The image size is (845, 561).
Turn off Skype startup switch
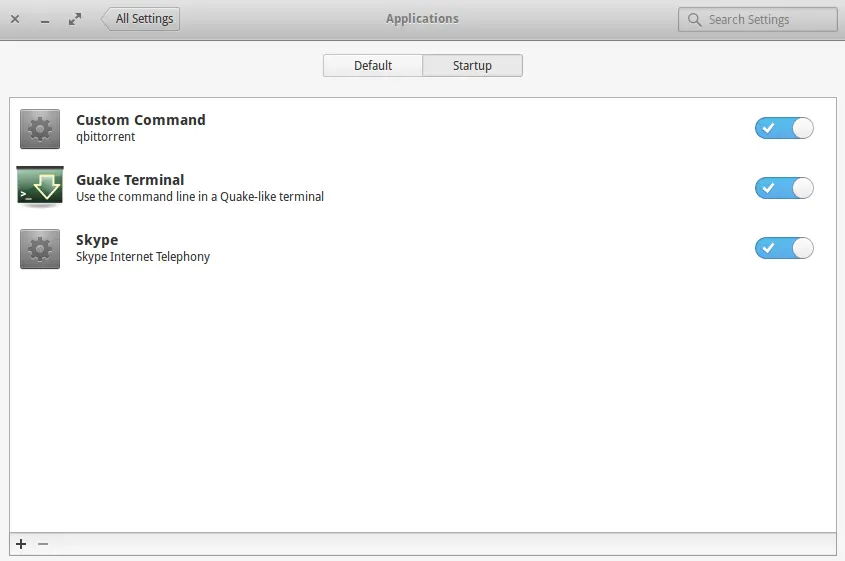[784, 248]
